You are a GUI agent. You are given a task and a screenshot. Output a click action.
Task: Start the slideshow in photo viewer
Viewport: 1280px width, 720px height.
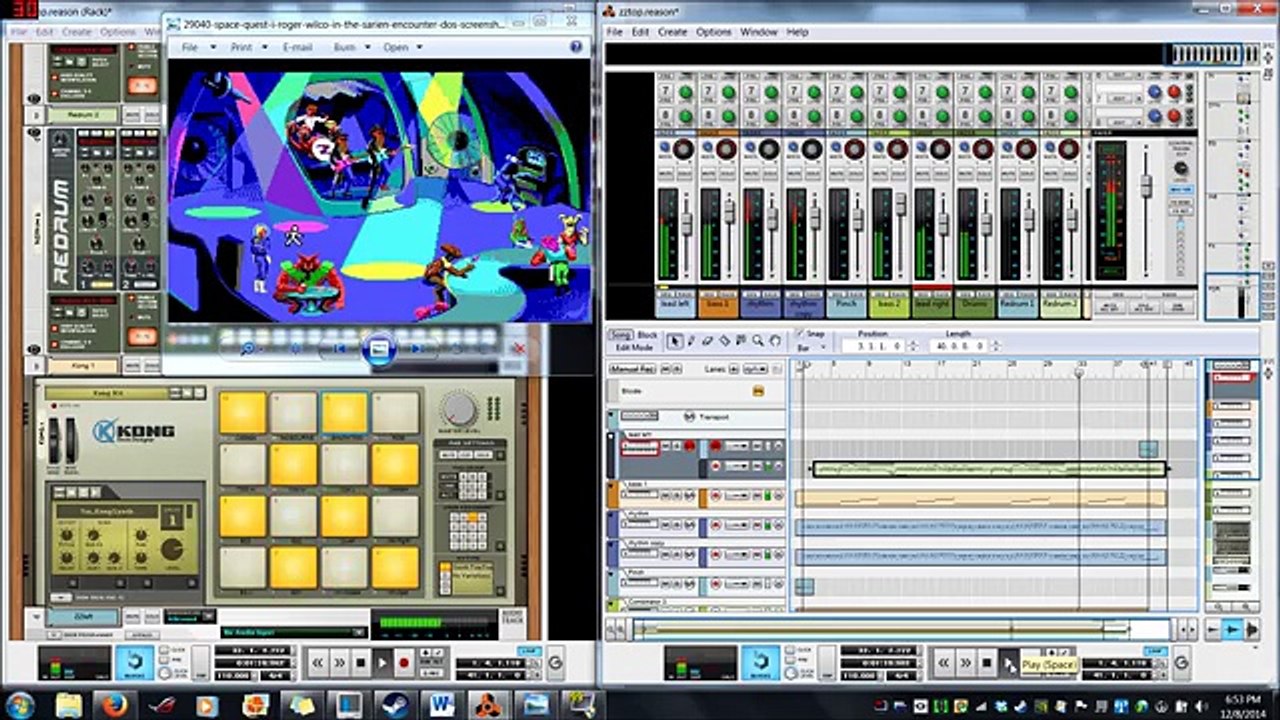click(379, 348)
